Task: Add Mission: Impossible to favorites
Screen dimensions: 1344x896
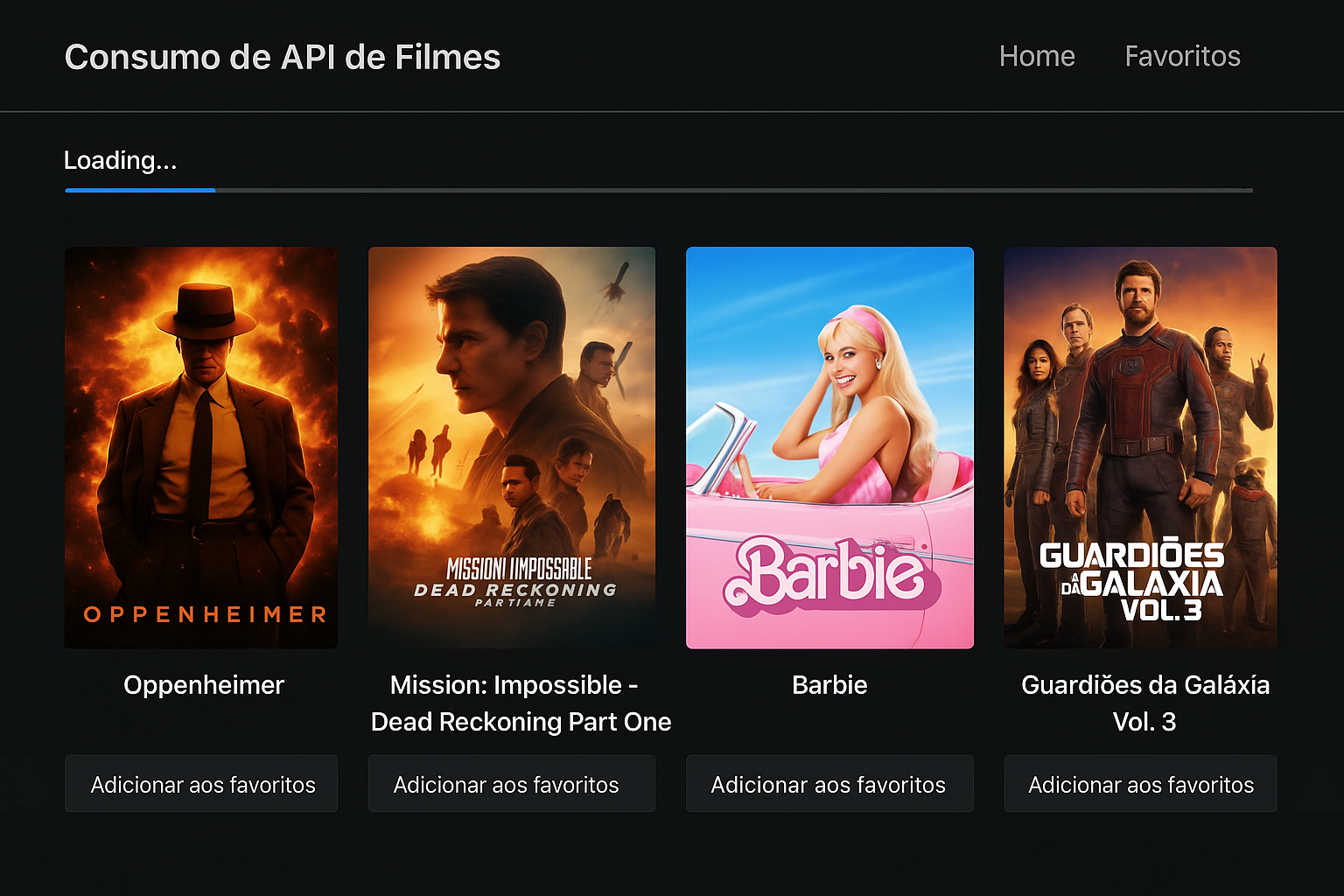Action: [x=511, y=784]
